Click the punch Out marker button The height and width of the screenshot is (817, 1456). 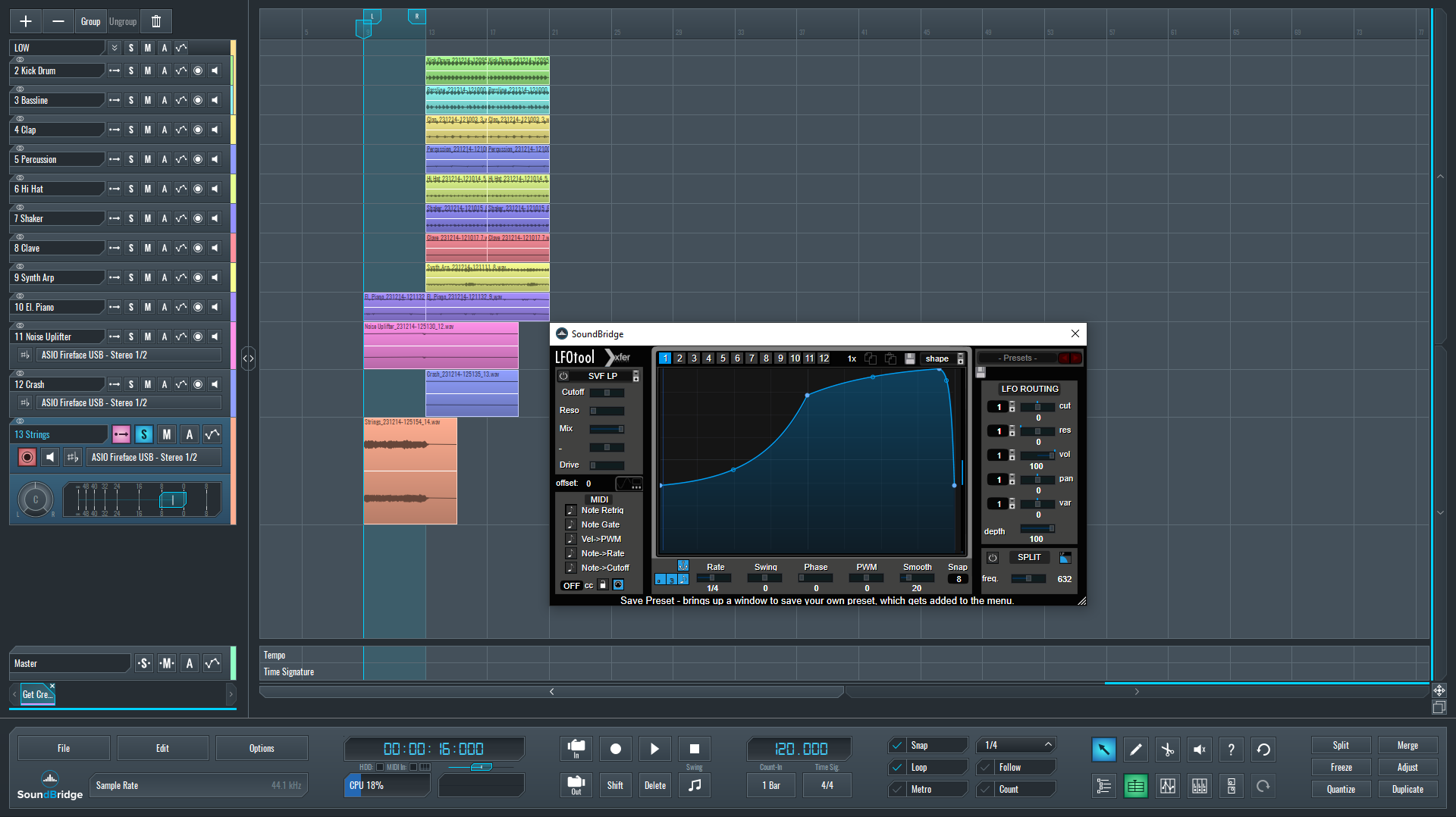(576, 785)
